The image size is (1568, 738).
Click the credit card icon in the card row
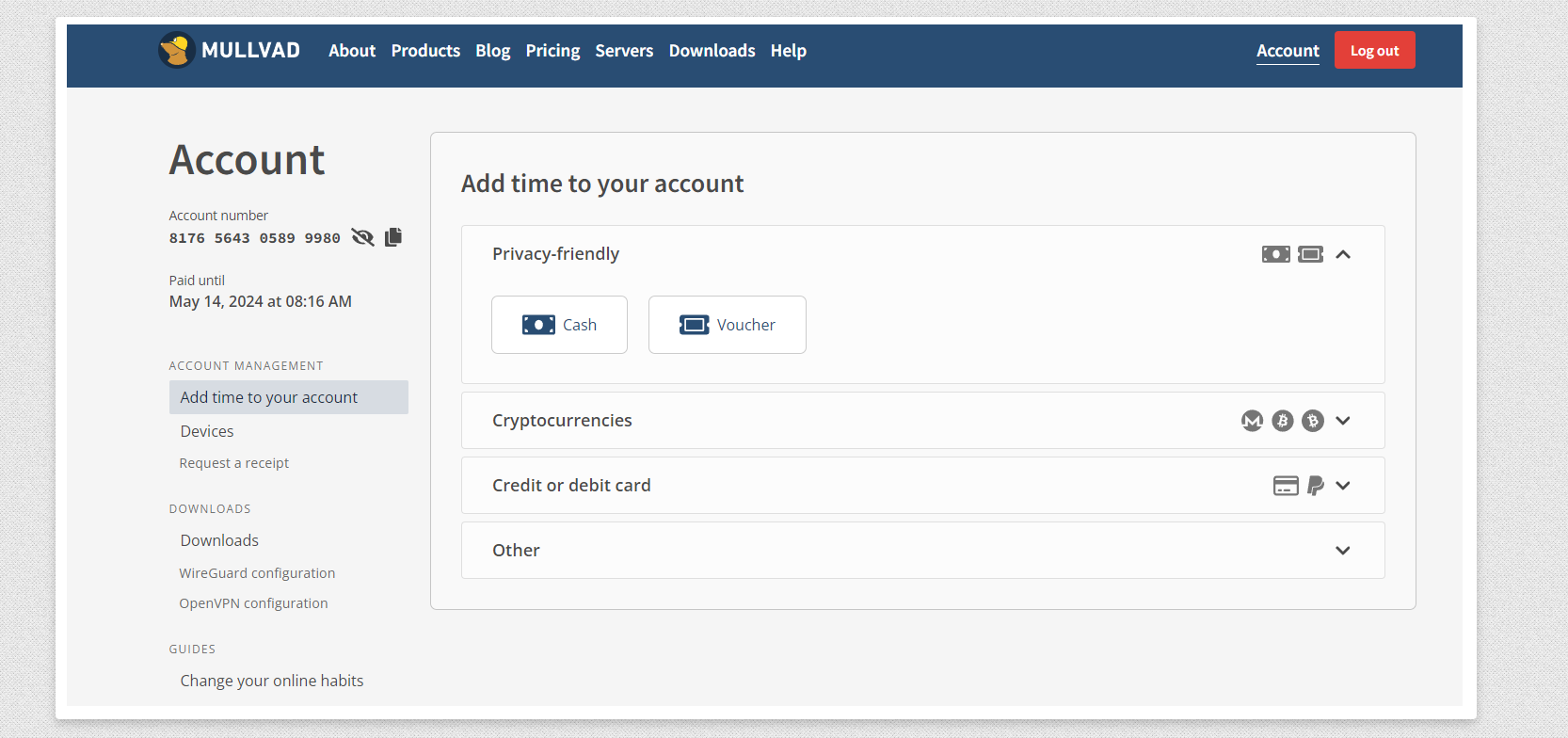(x=1286, y=486)
